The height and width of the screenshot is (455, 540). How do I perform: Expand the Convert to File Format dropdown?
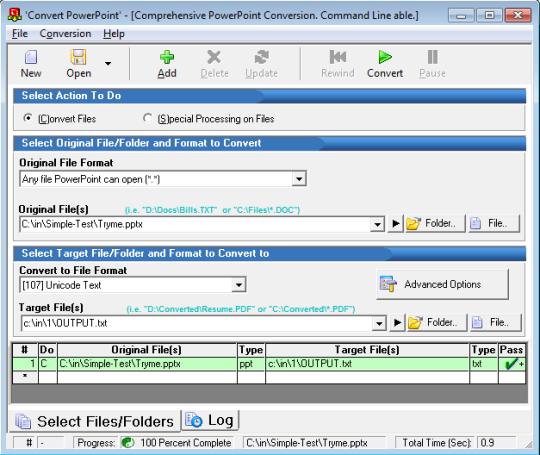pyautogui.click(x=239, y=285)
